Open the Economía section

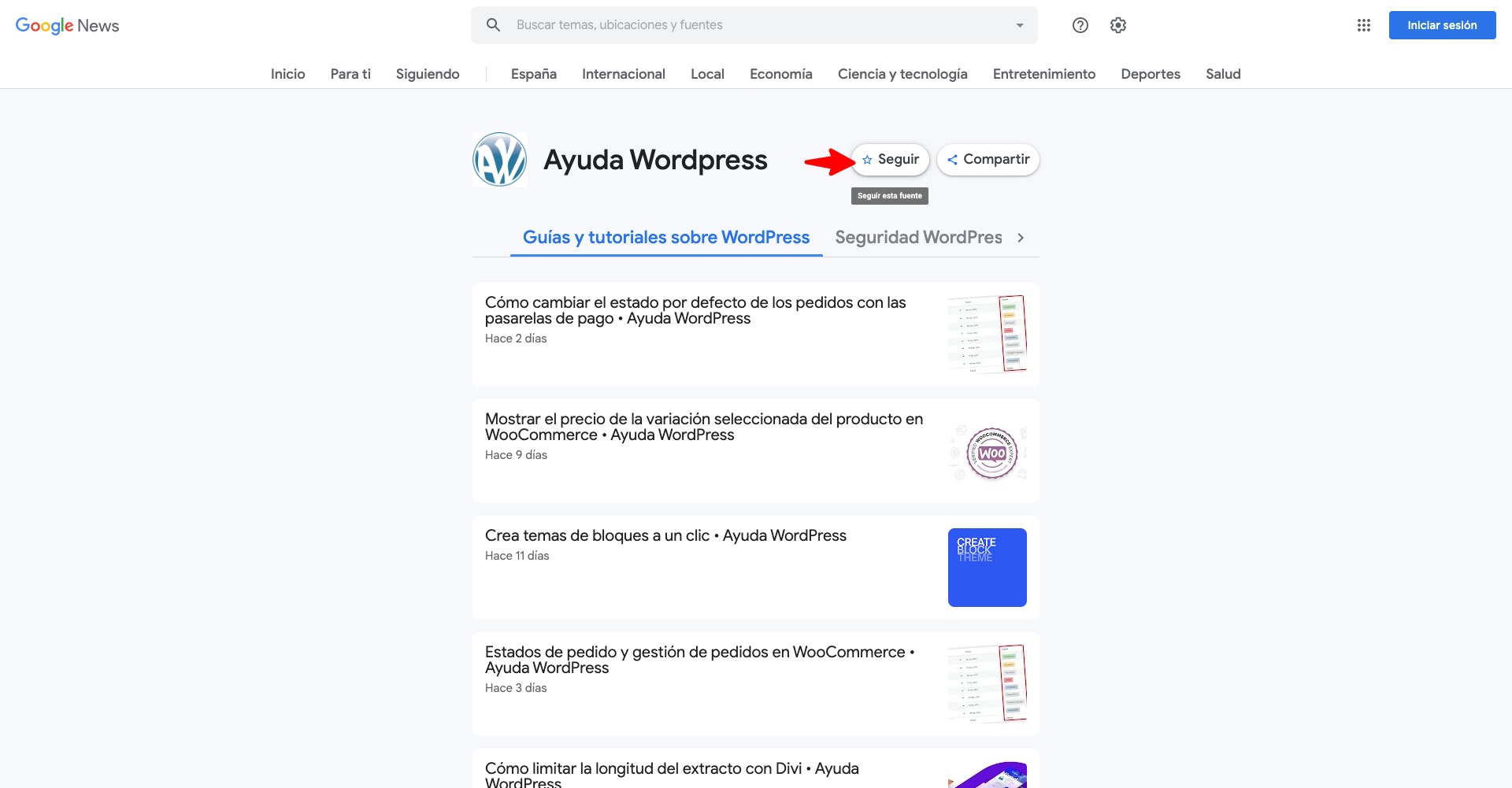pyautogui.click(x=780, y=73)
